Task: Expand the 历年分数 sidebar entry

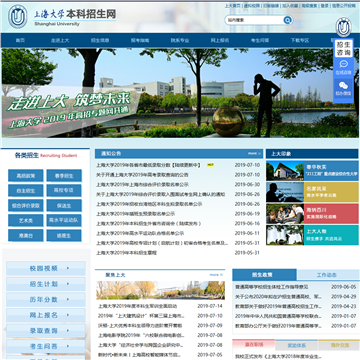Action: 46,299
